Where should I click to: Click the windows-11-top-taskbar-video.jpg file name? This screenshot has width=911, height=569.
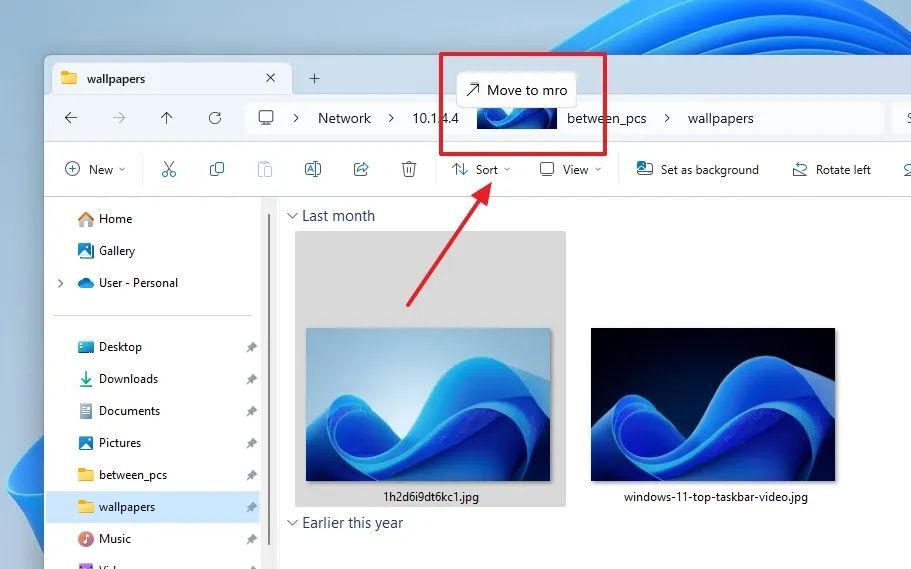716,497
